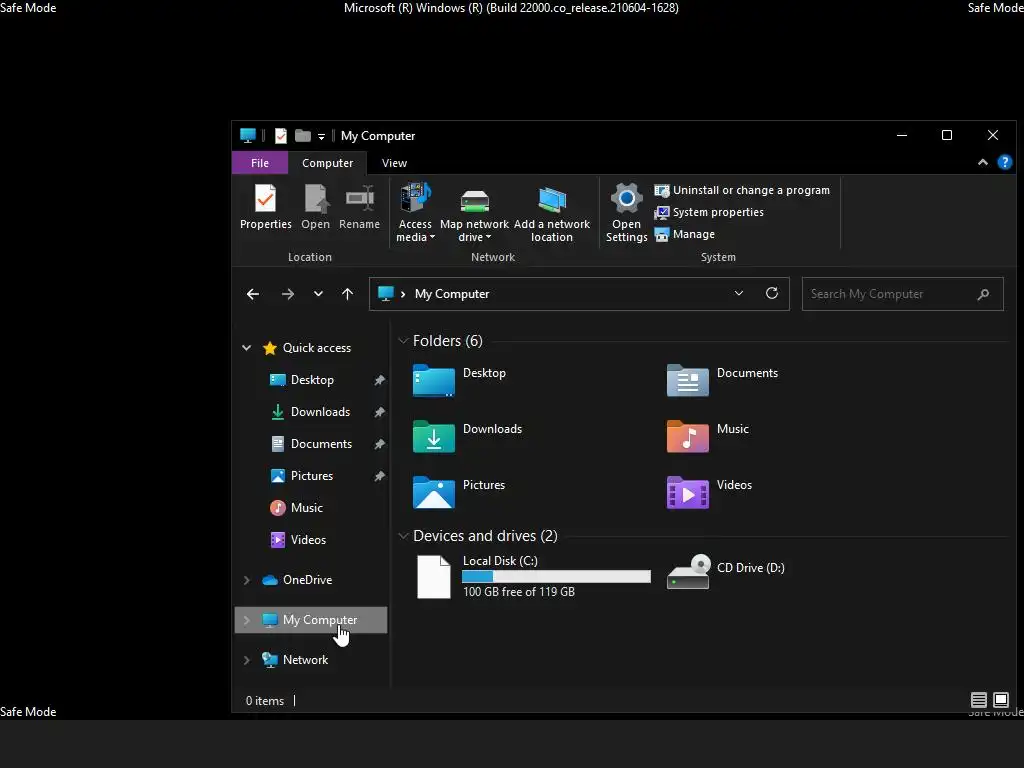Screen dimensions: 1024x768
Task: Click Add a network location icon
Action: click(x=552, y=213)
